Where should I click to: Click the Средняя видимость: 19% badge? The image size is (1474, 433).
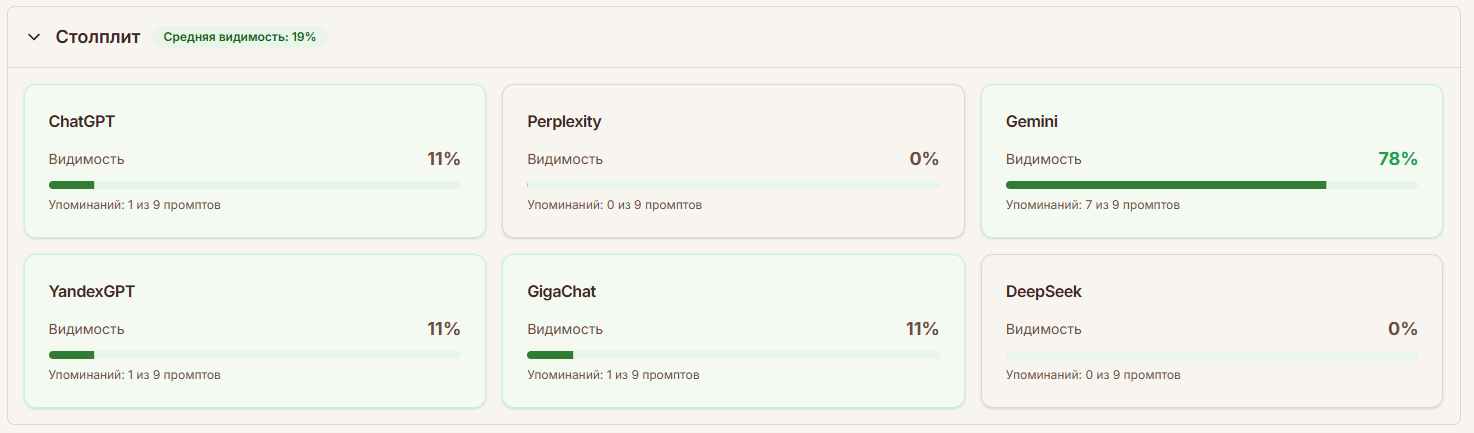coord(239,37)
